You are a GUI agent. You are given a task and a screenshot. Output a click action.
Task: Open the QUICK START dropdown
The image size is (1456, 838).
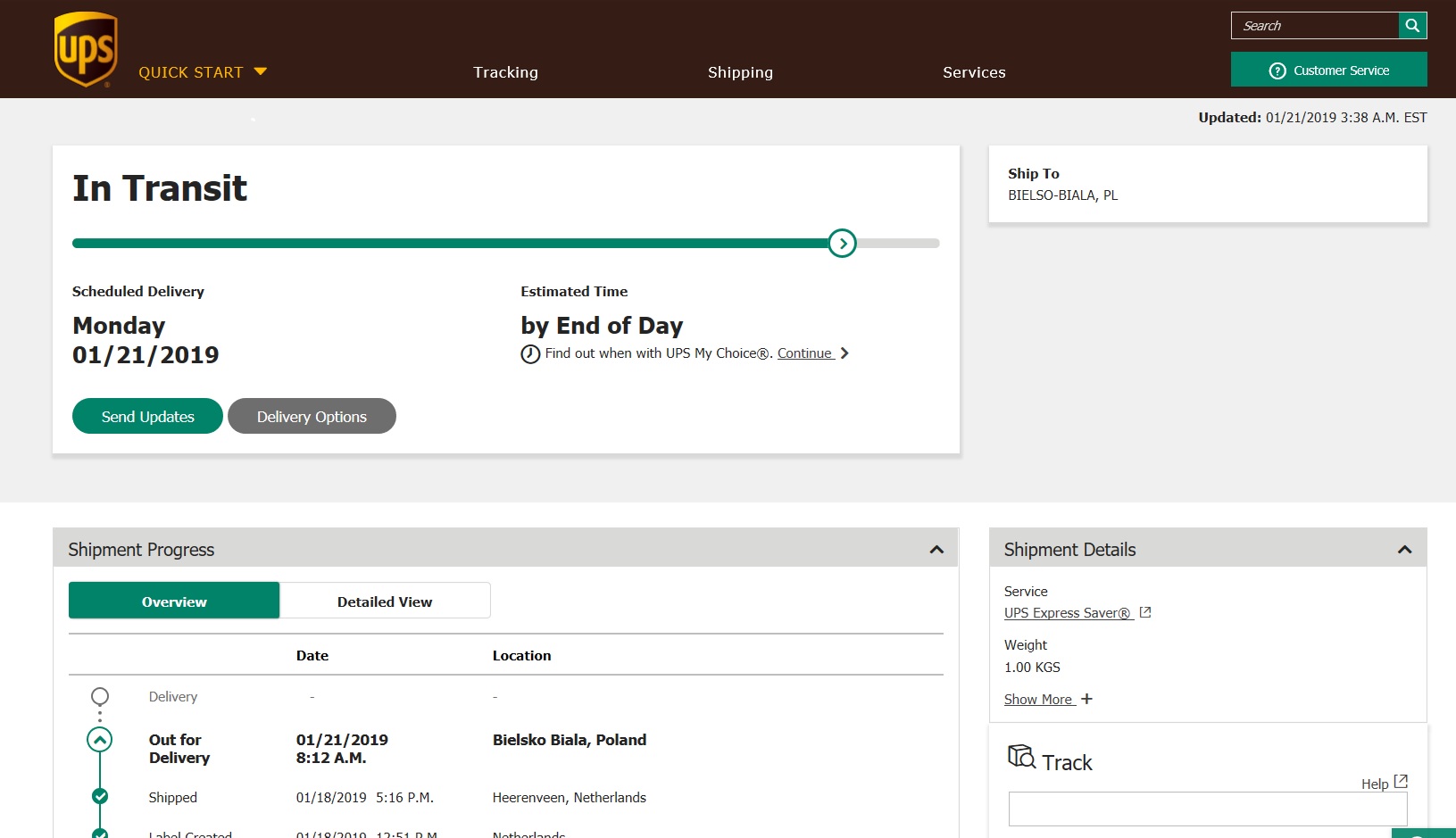pos(203,72)
